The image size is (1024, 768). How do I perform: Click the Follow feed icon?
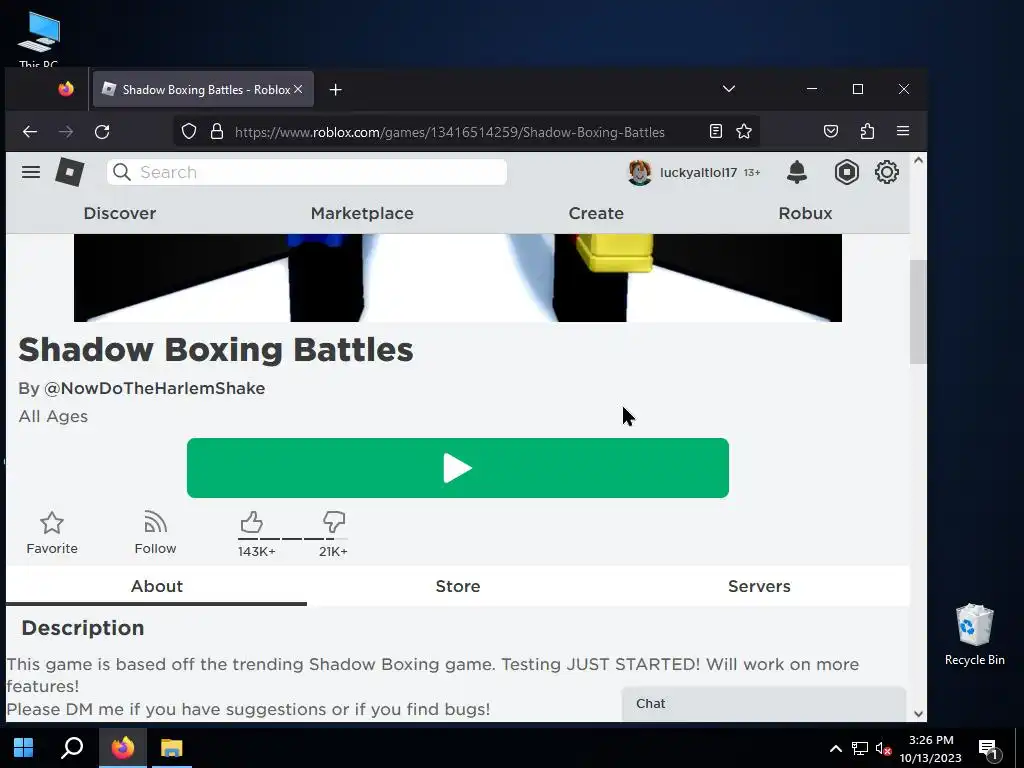[x=155, y=522]
